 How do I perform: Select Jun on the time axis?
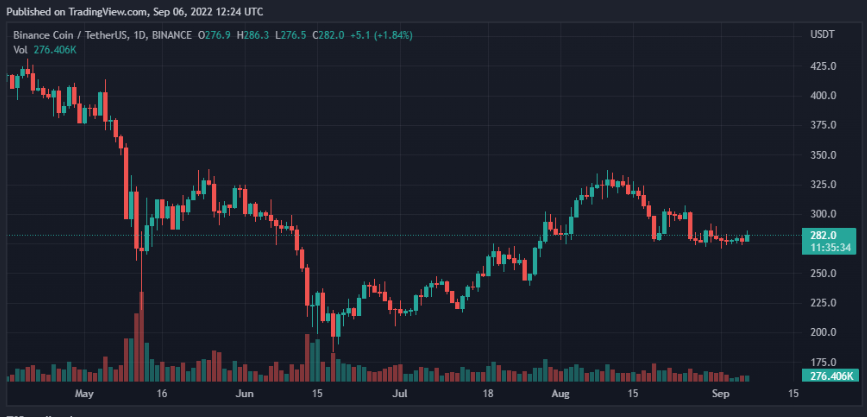(x=241, y=394)
